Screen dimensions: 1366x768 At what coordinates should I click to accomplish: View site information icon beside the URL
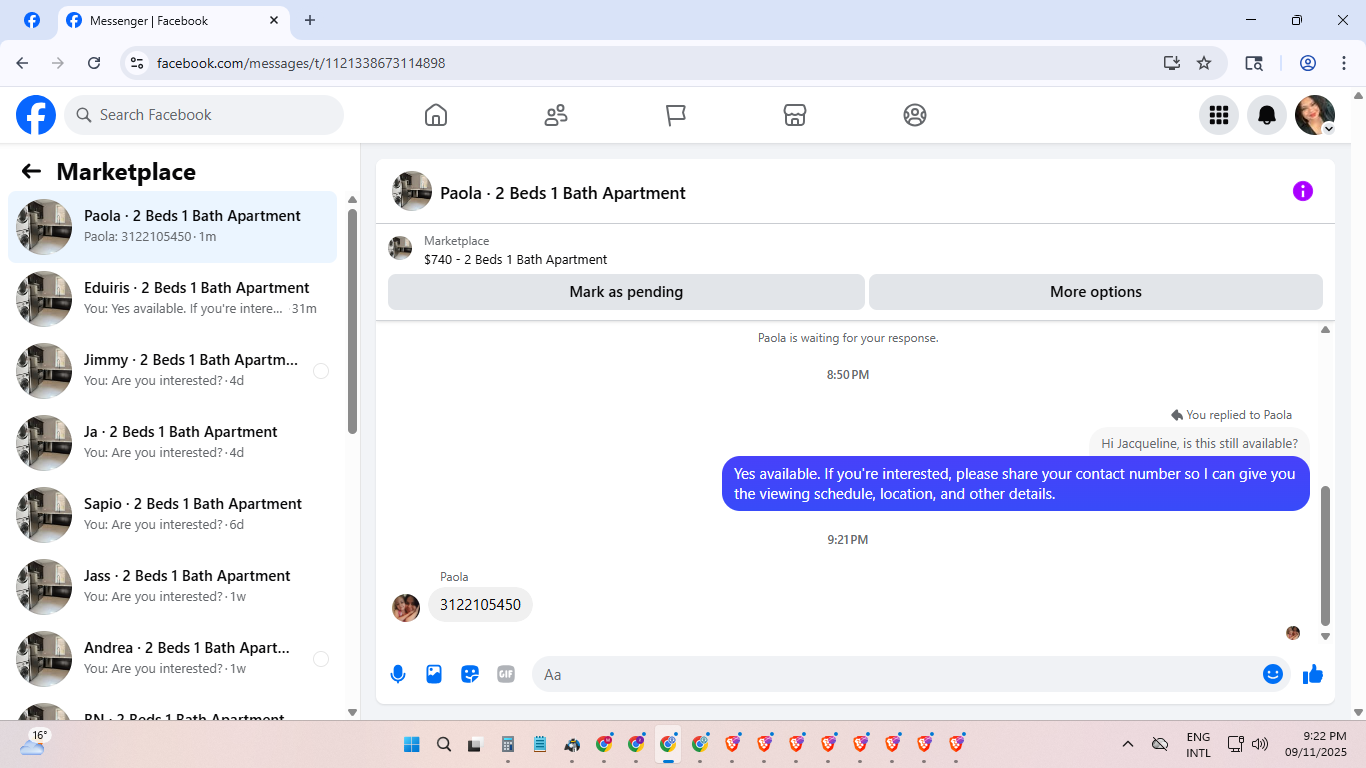(x=138, y=63)
